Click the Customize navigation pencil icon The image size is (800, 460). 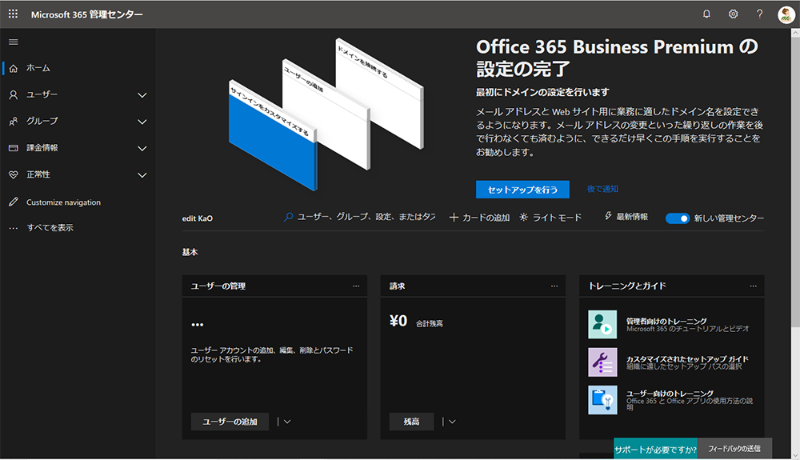tap(14, 202)
